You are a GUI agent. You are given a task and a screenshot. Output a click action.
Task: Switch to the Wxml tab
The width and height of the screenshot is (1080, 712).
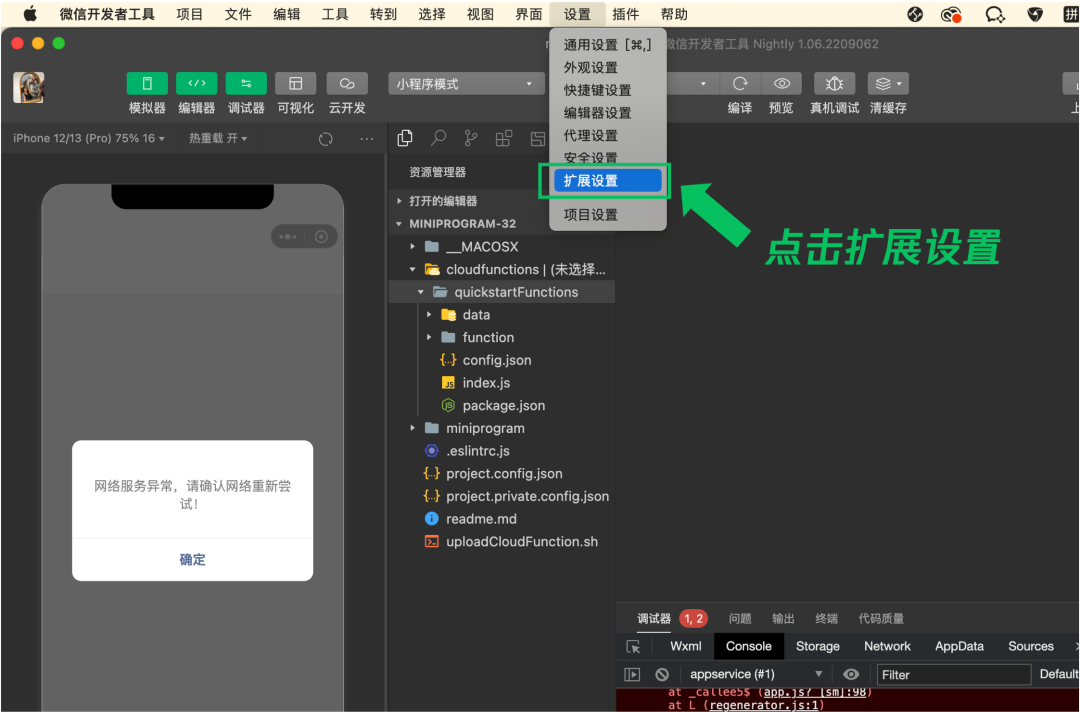(685, 646)
